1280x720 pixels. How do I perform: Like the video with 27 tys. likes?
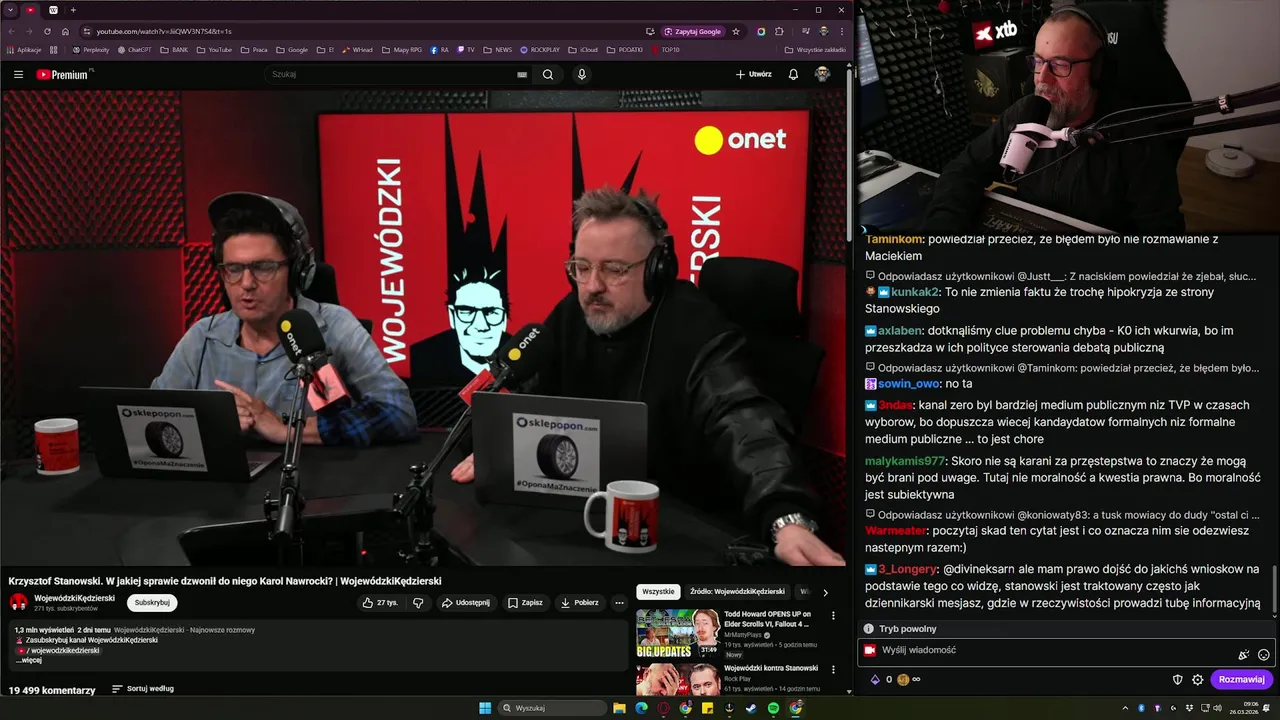[x=380, y=603]
